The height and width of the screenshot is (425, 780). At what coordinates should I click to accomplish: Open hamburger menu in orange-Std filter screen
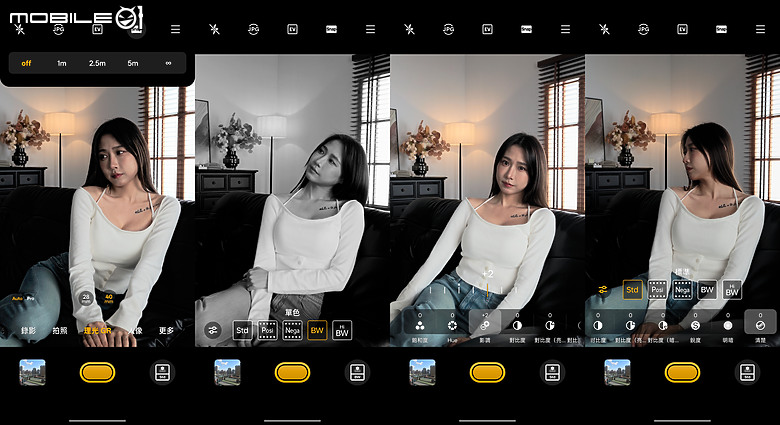point(760,29)
